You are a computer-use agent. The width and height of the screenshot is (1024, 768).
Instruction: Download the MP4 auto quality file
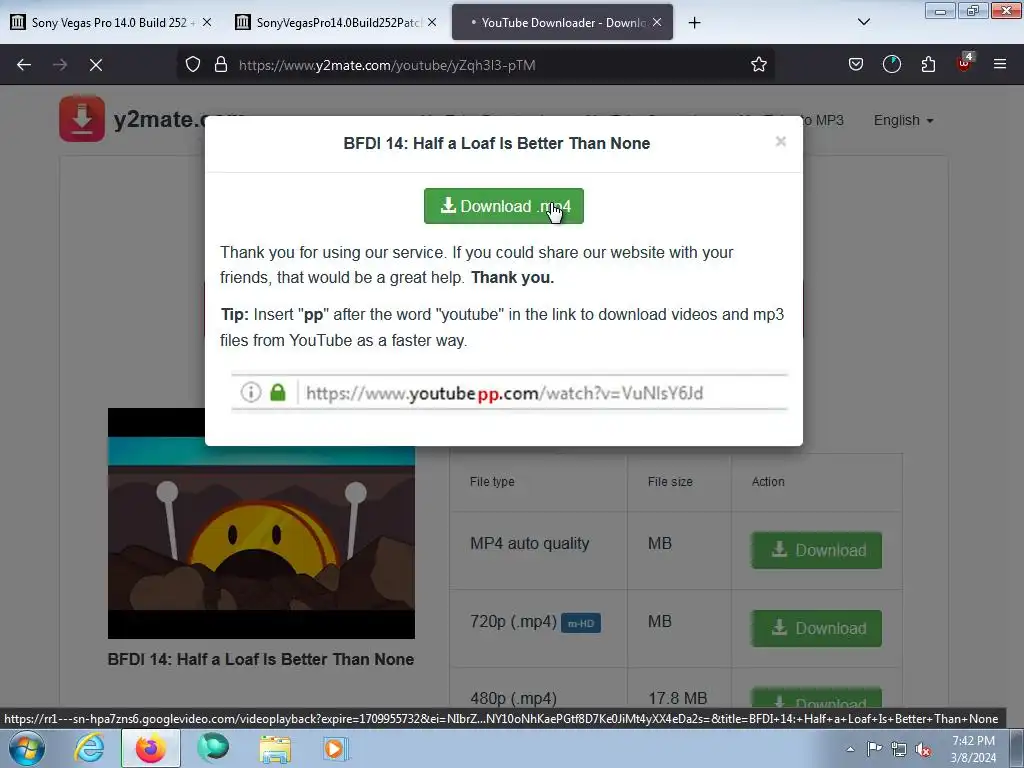[x=816, y=550]
